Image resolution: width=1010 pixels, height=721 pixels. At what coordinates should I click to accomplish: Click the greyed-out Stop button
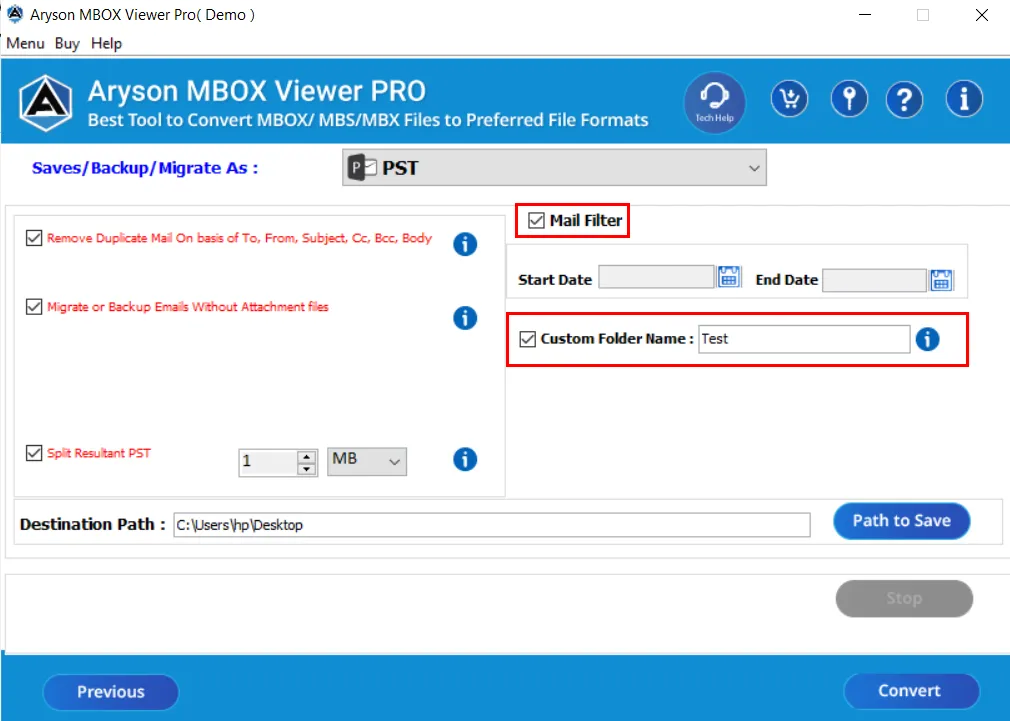pos(904,599)
